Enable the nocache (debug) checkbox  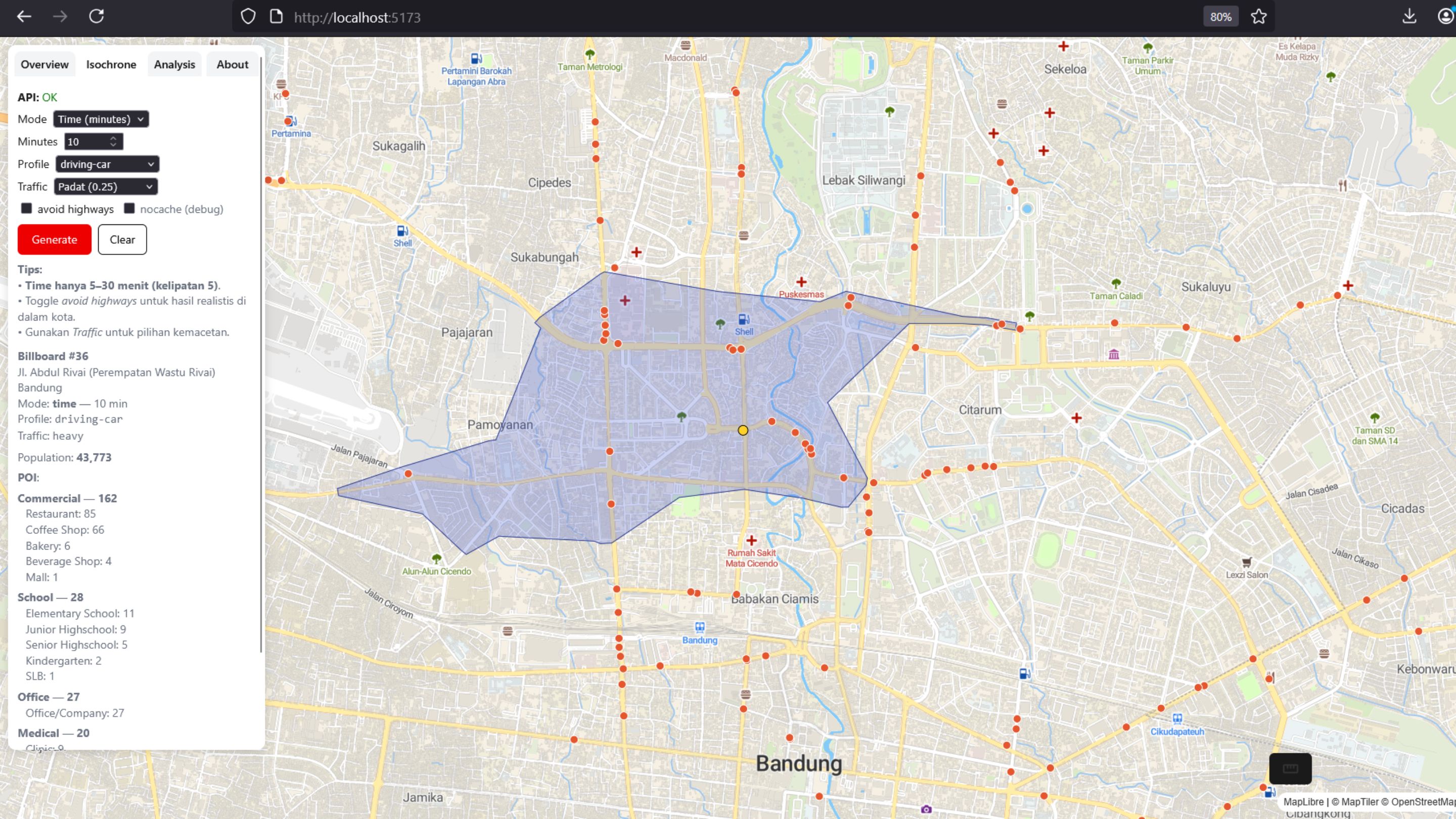[129, 209]
